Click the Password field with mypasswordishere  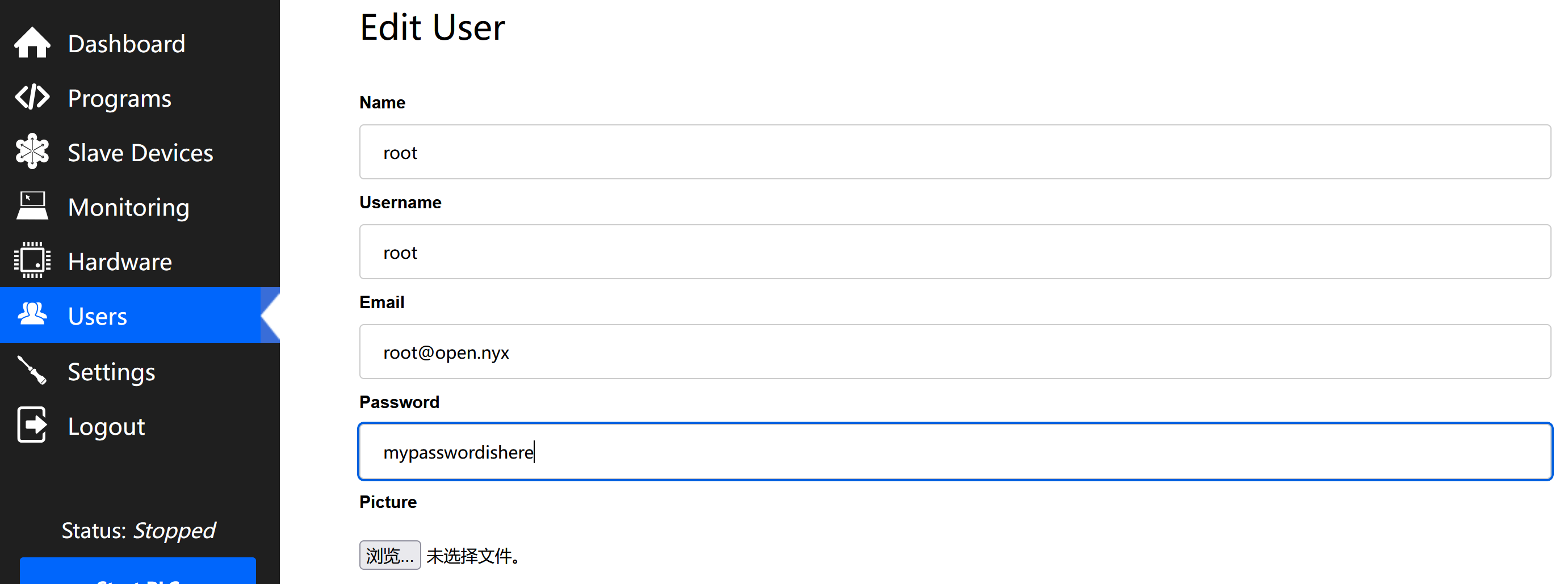[954, 452]
